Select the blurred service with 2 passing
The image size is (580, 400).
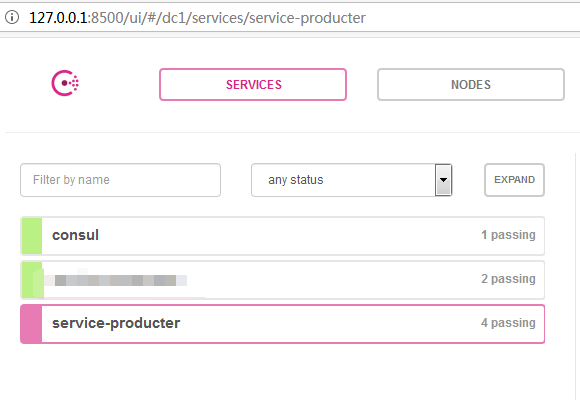click(283, 280)
